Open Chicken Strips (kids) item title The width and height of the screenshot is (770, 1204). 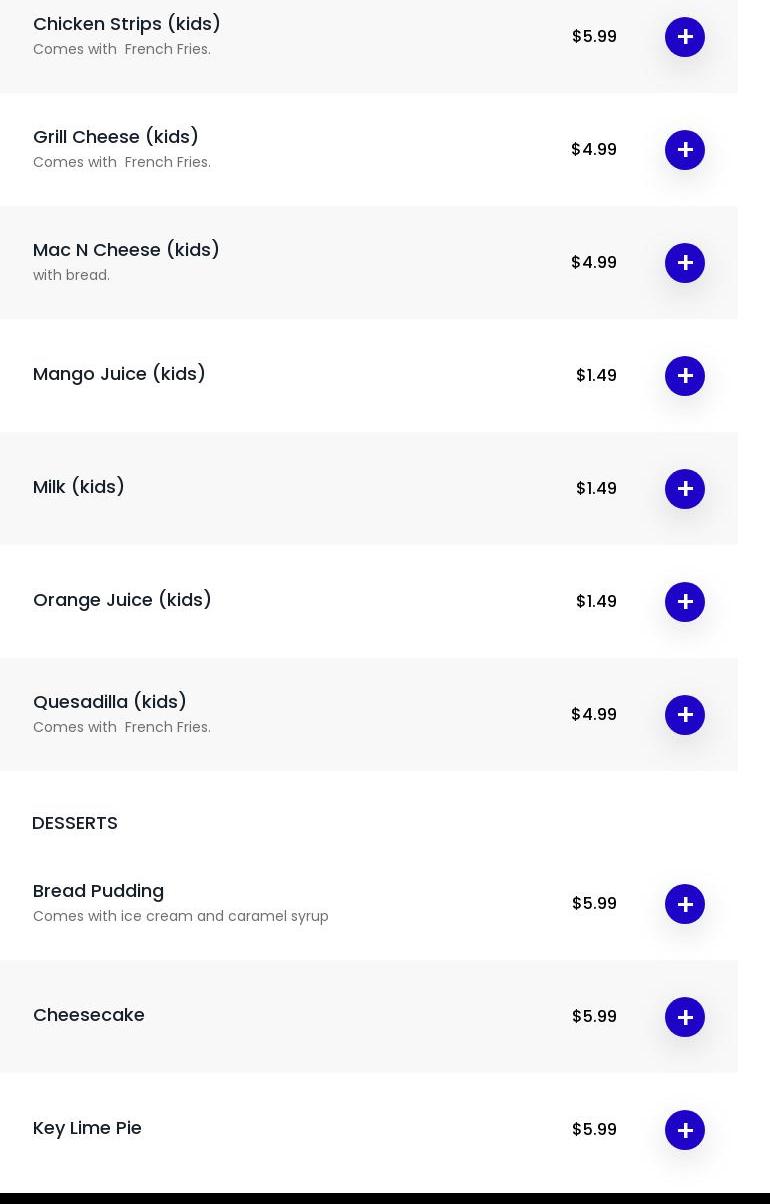click(127, 23)
